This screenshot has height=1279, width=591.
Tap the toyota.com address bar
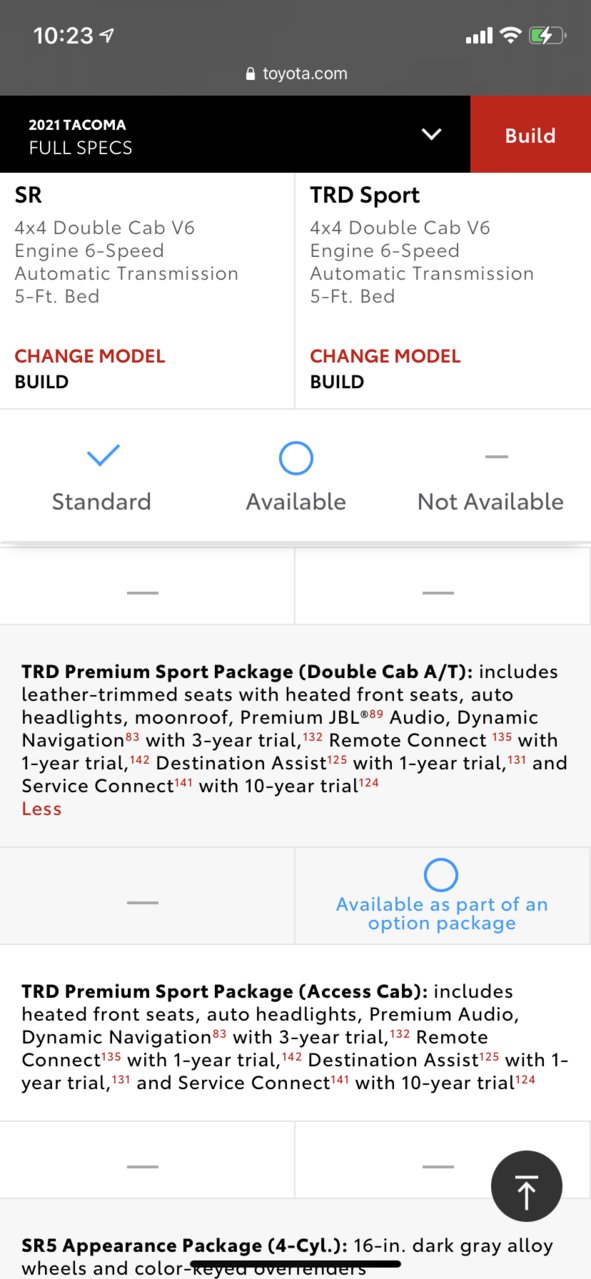pyautogui.click(x=296, y=74)
